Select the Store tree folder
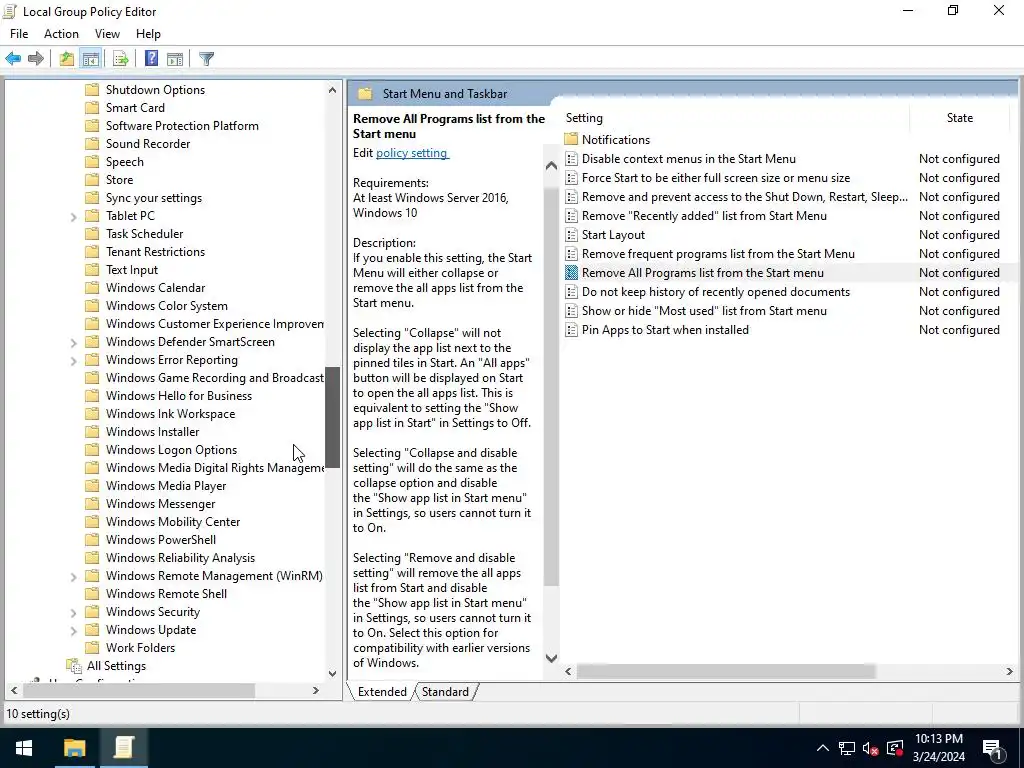1024x768 pixels. click(120, 180)
